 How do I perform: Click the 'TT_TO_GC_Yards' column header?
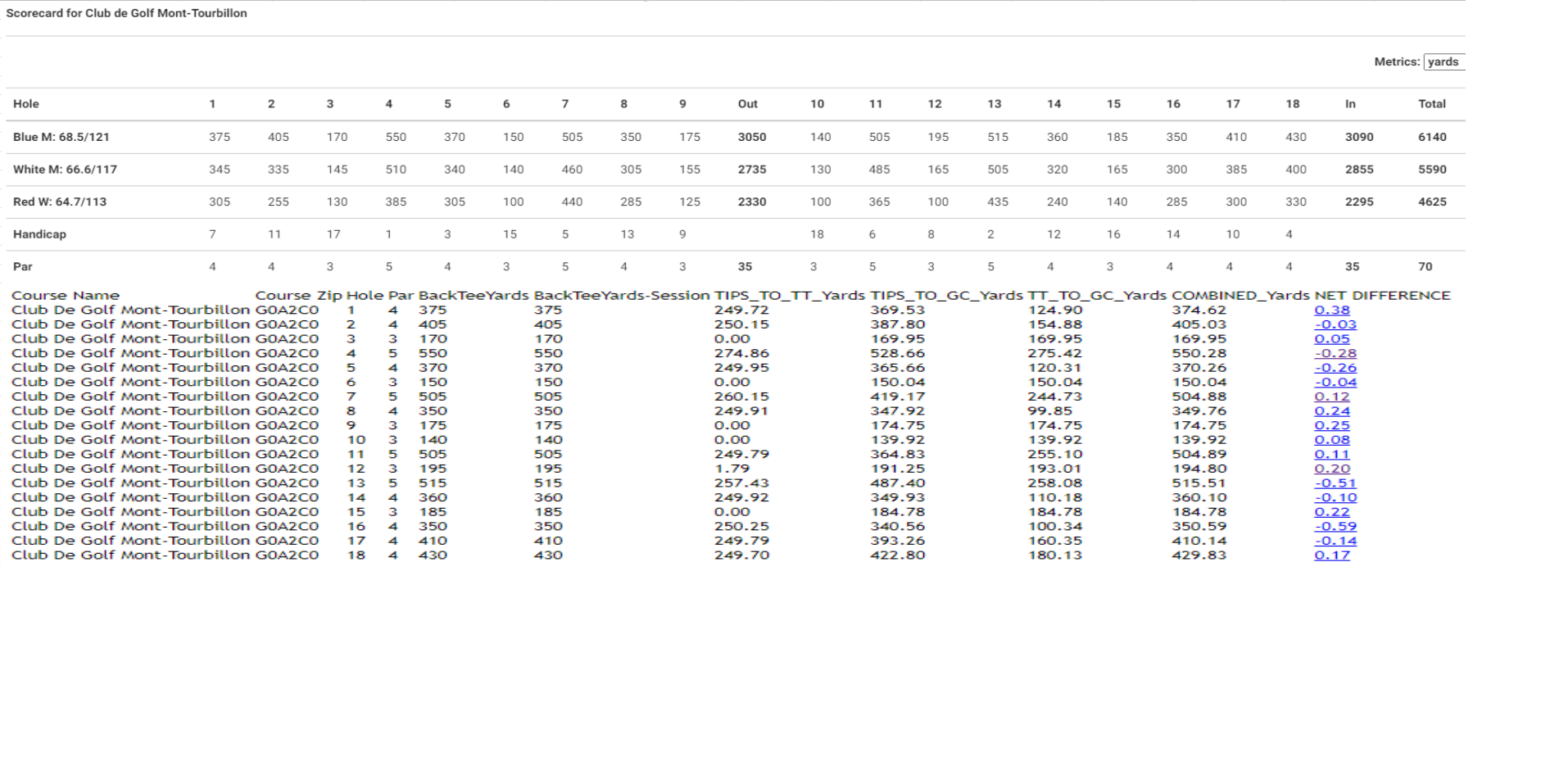[1097, 296]
